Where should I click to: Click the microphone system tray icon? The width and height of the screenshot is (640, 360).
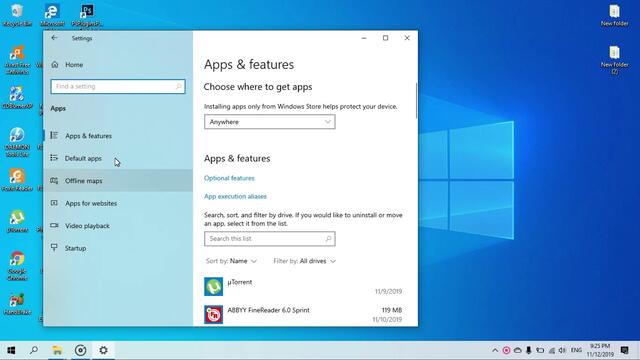[x=529, y=350]
